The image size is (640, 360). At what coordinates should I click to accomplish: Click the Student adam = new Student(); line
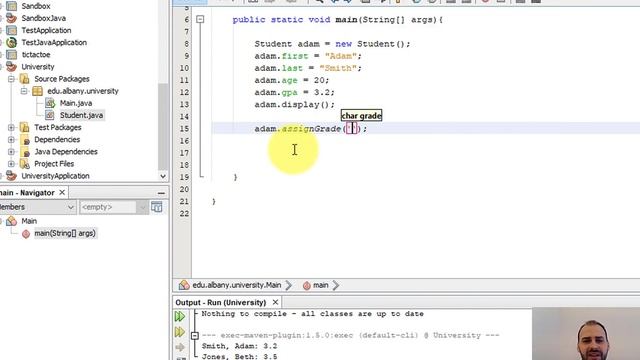coord(332,44)
